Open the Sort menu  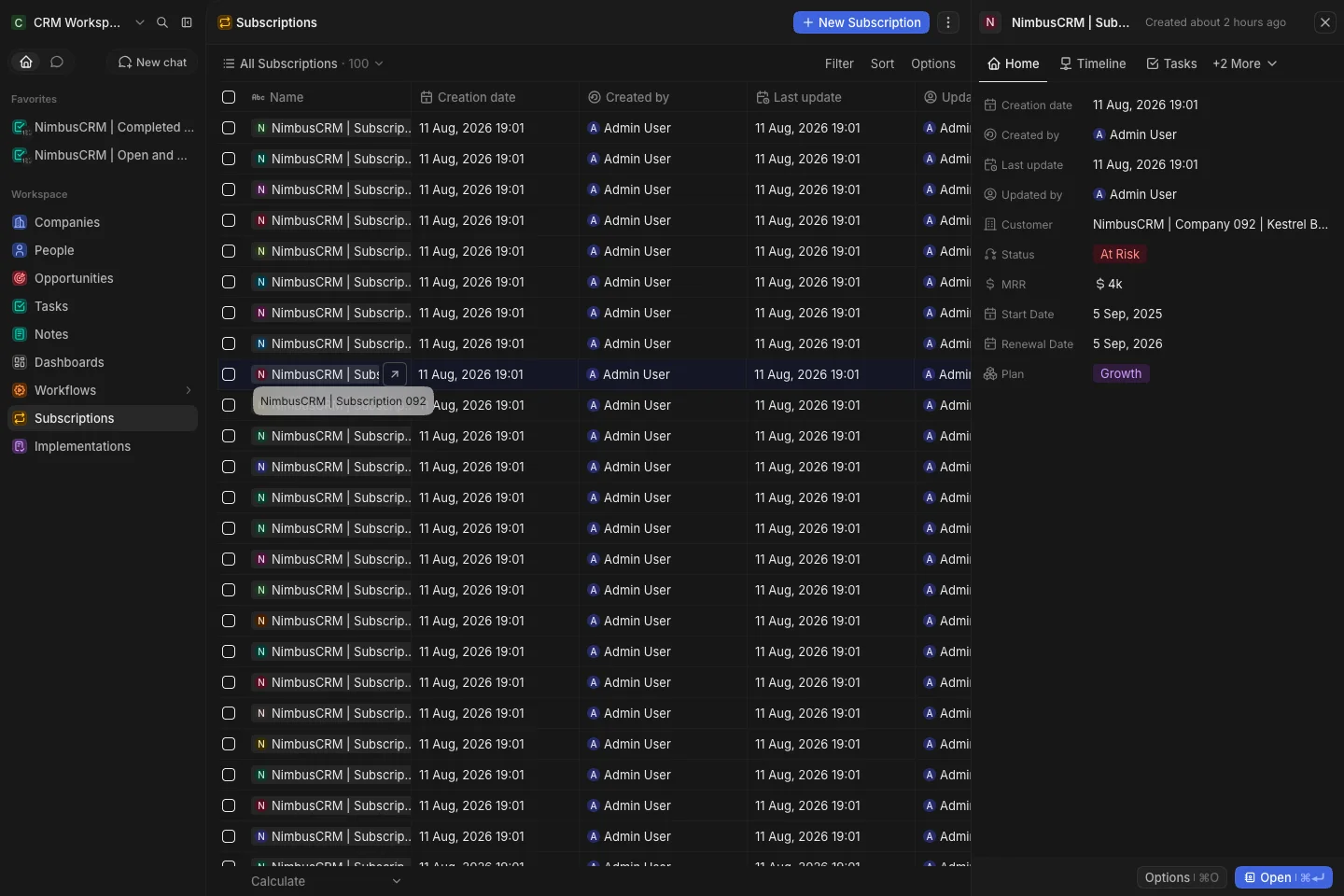(x=882, y=63)
